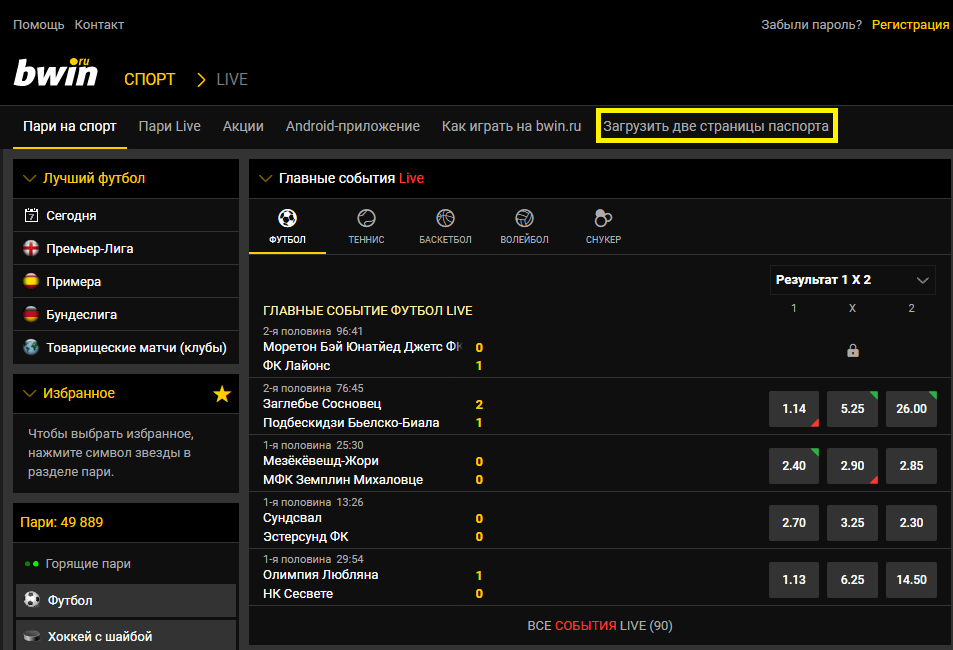Click the calendar icon next to Сегодня
The width and height of the screenshot is (953, 650).
click(31, 215)
